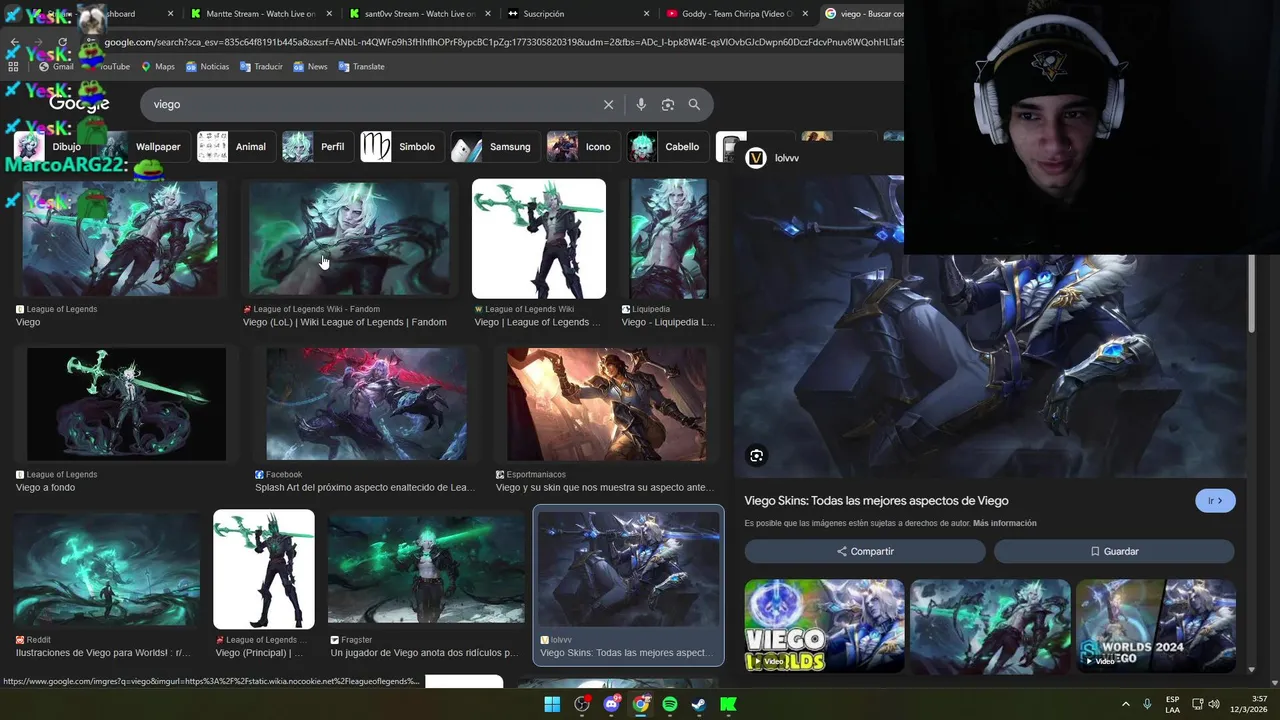Screen dimensions: 1280x720
Task: Open the Viego (Principal) image result
Action: click(x=264, y=570)
